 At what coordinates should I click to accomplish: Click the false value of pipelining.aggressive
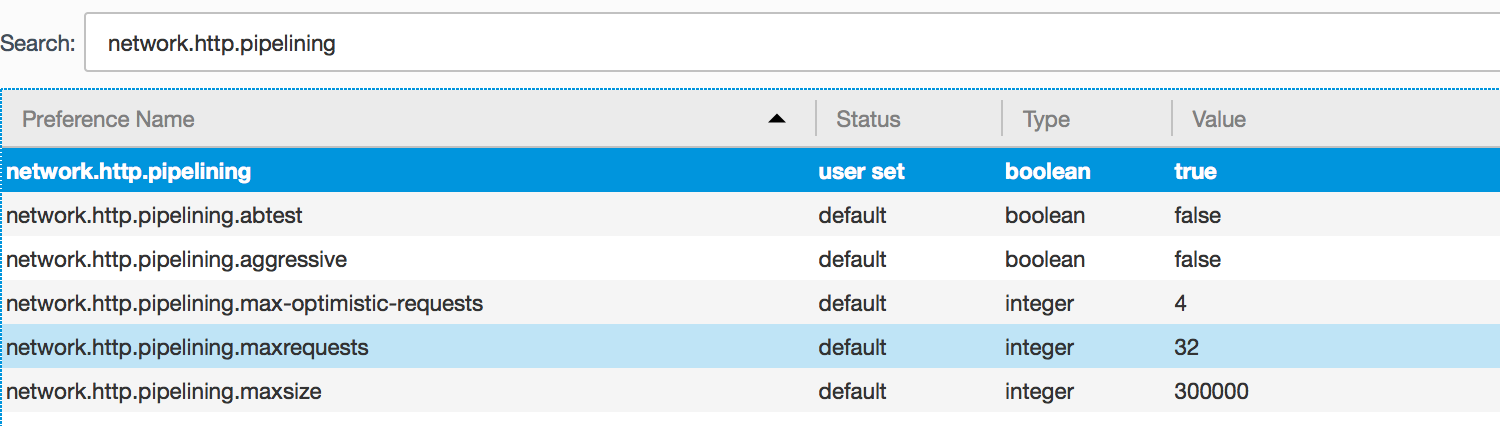click(x=1197, y=260)
